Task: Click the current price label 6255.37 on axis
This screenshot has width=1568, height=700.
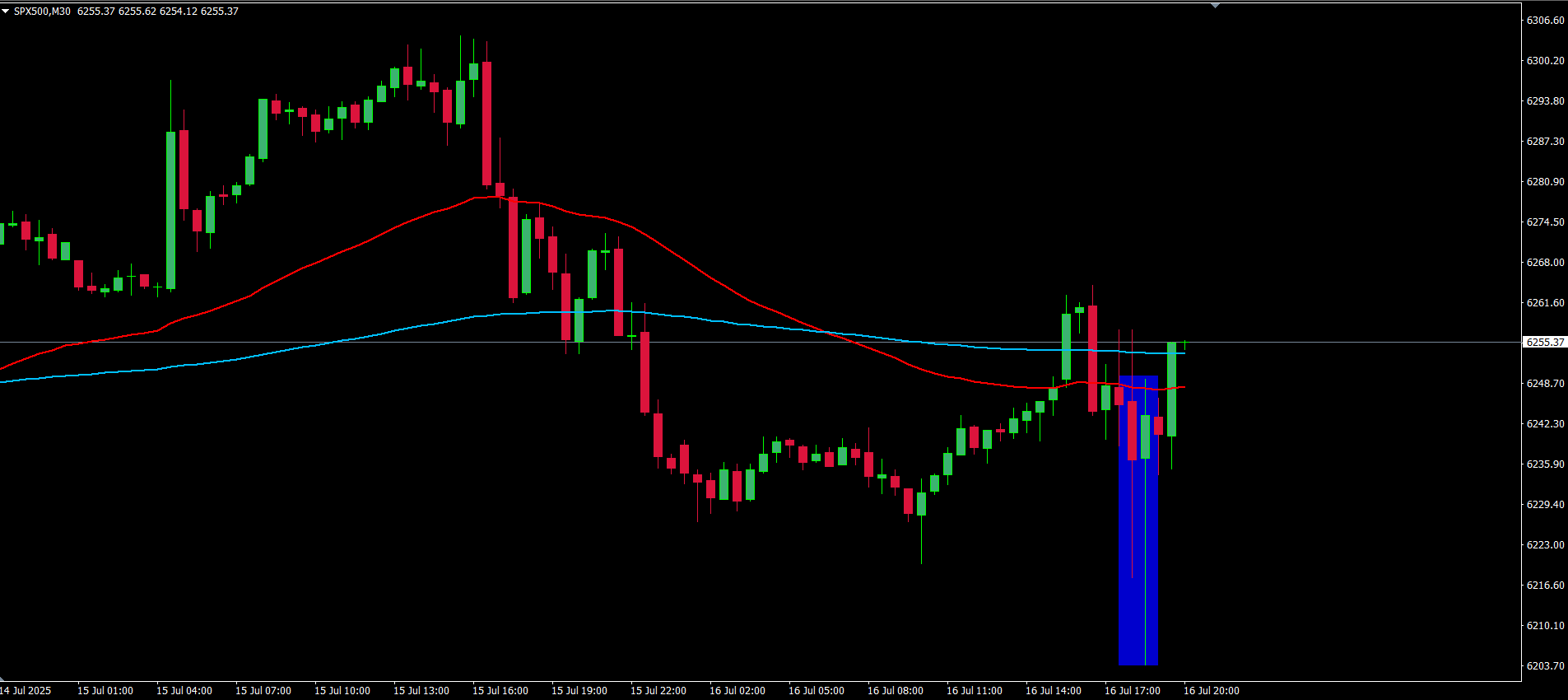Action: tap(1545, 343)
